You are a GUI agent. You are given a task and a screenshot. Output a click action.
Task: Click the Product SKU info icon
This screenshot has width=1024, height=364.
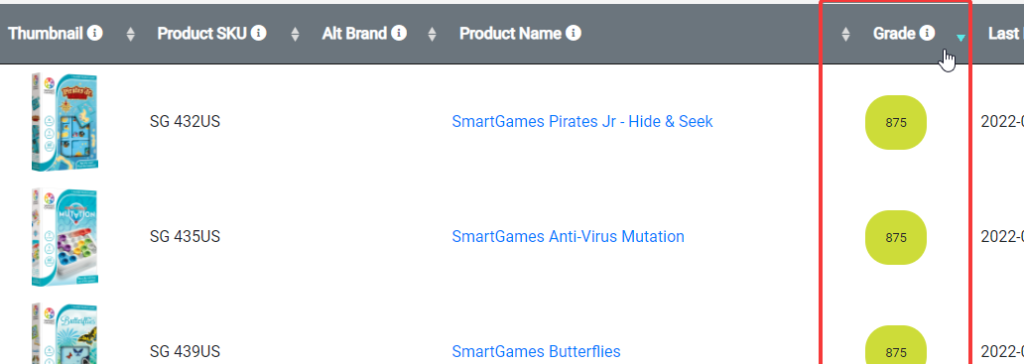(259, 33)
